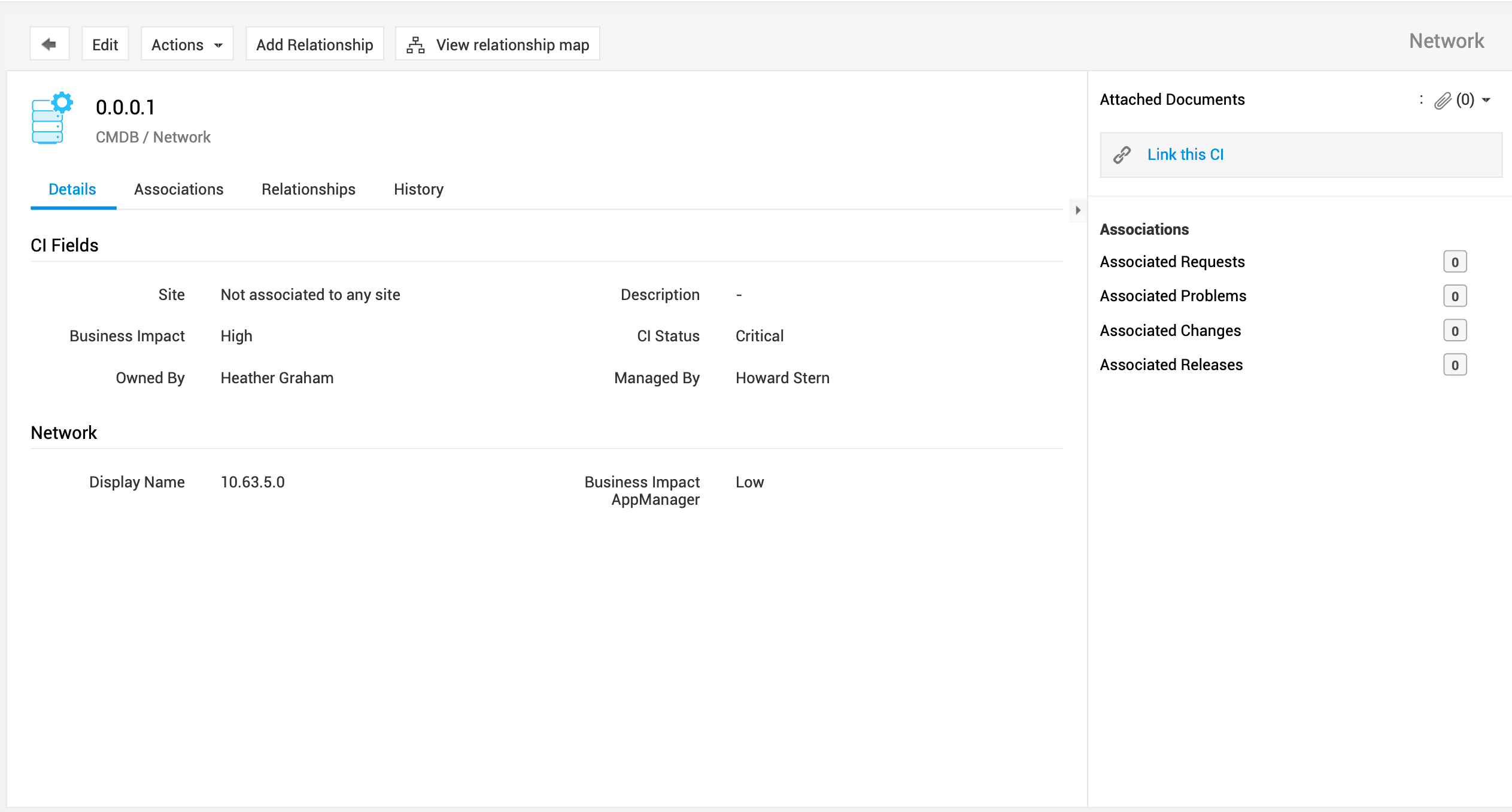Open the Actions dropdown menu
This screenshot has width=1512, height=812.
tap(187, 44)
